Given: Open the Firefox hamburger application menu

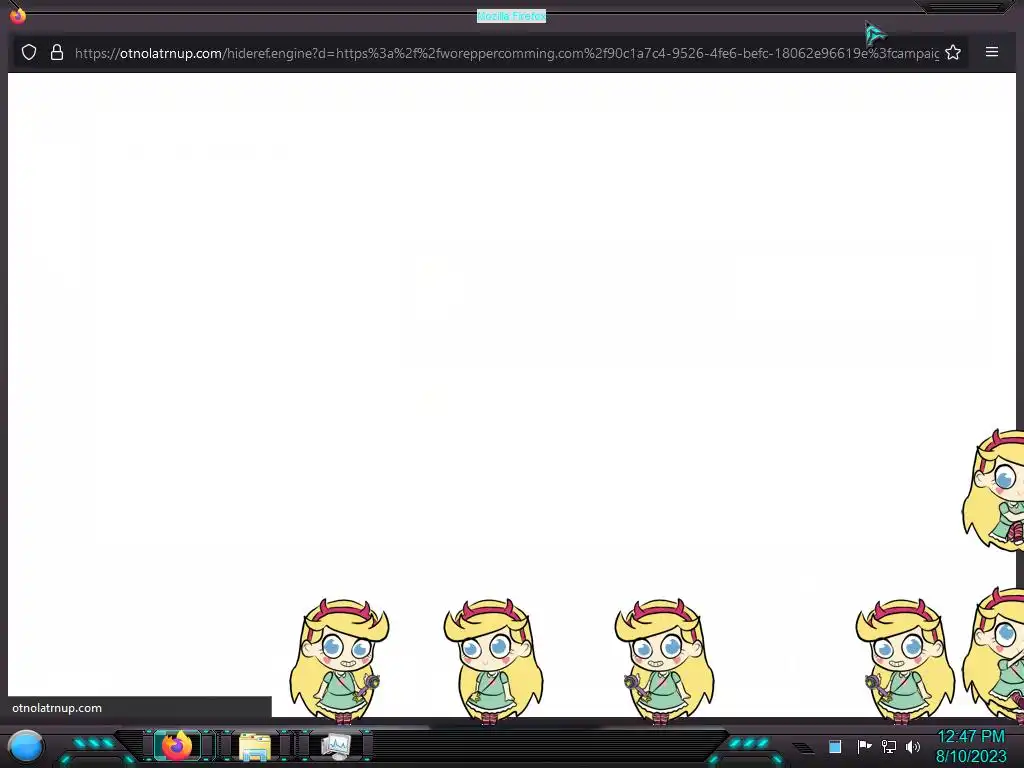Looking at the screenshot, I should [x=991, y=52].
